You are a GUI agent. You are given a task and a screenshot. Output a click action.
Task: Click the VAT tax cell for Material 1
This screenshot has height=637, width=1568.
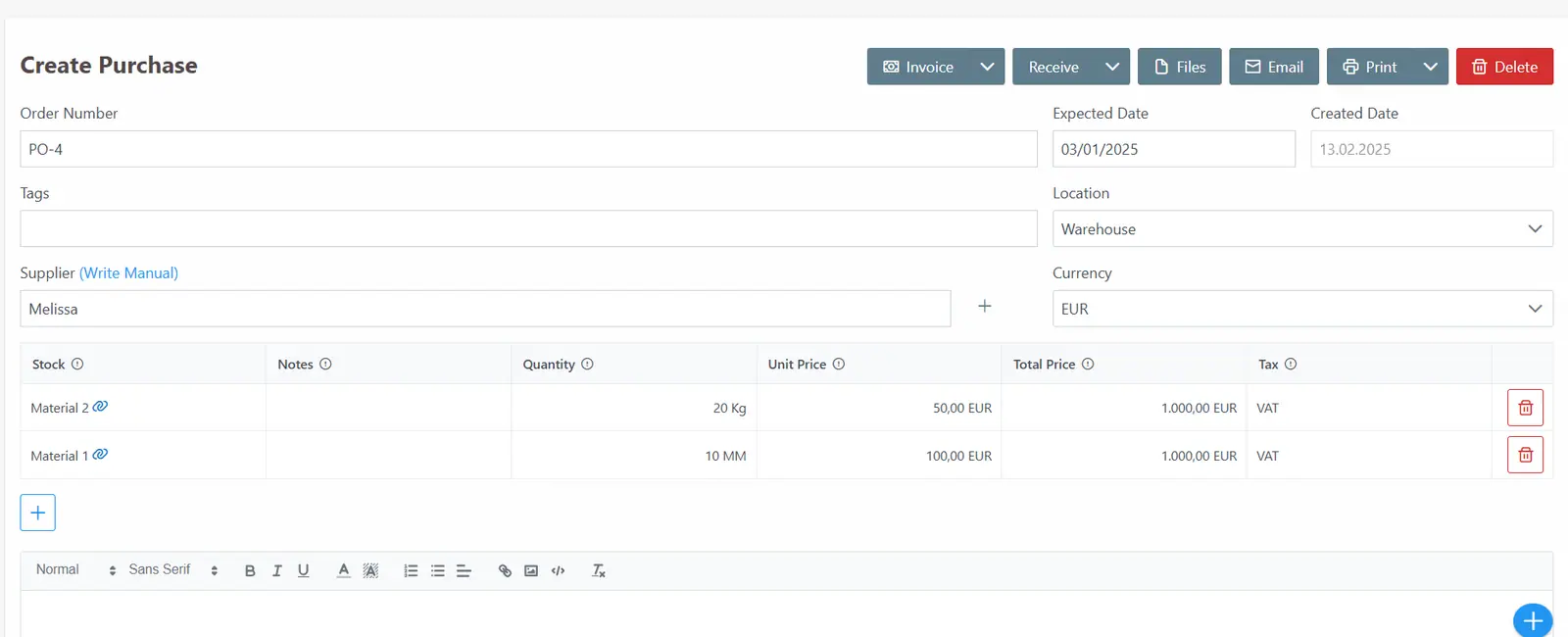click(1368, 456)
